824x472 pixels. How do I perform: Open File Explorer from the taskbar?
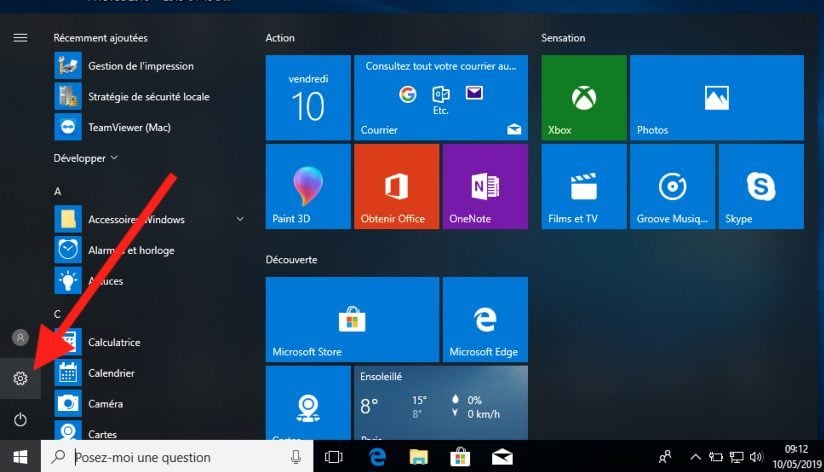click(418, 457)
